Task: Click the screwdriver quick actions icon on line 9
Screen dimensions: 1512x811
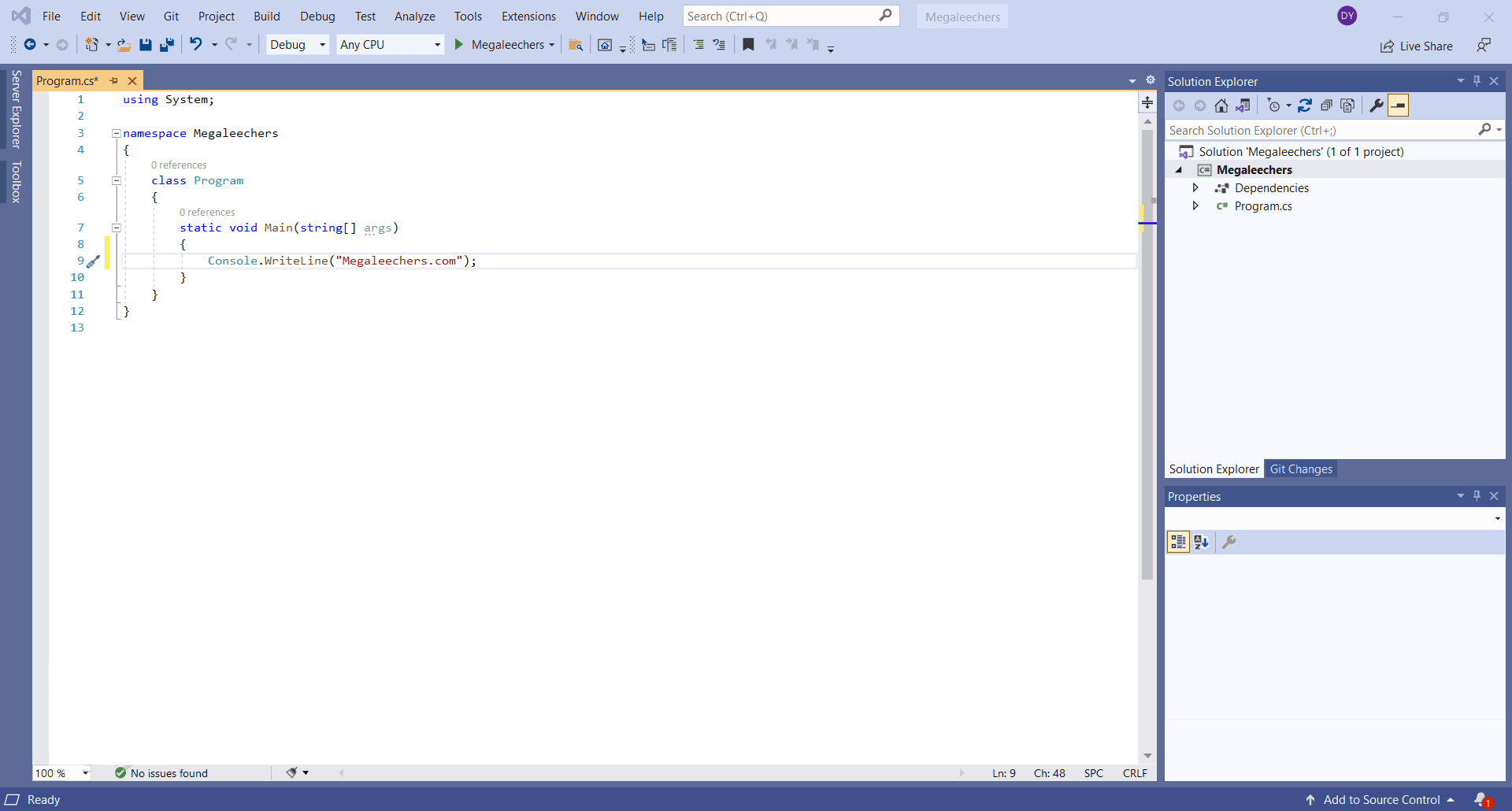Action: (x=93, y=261)
